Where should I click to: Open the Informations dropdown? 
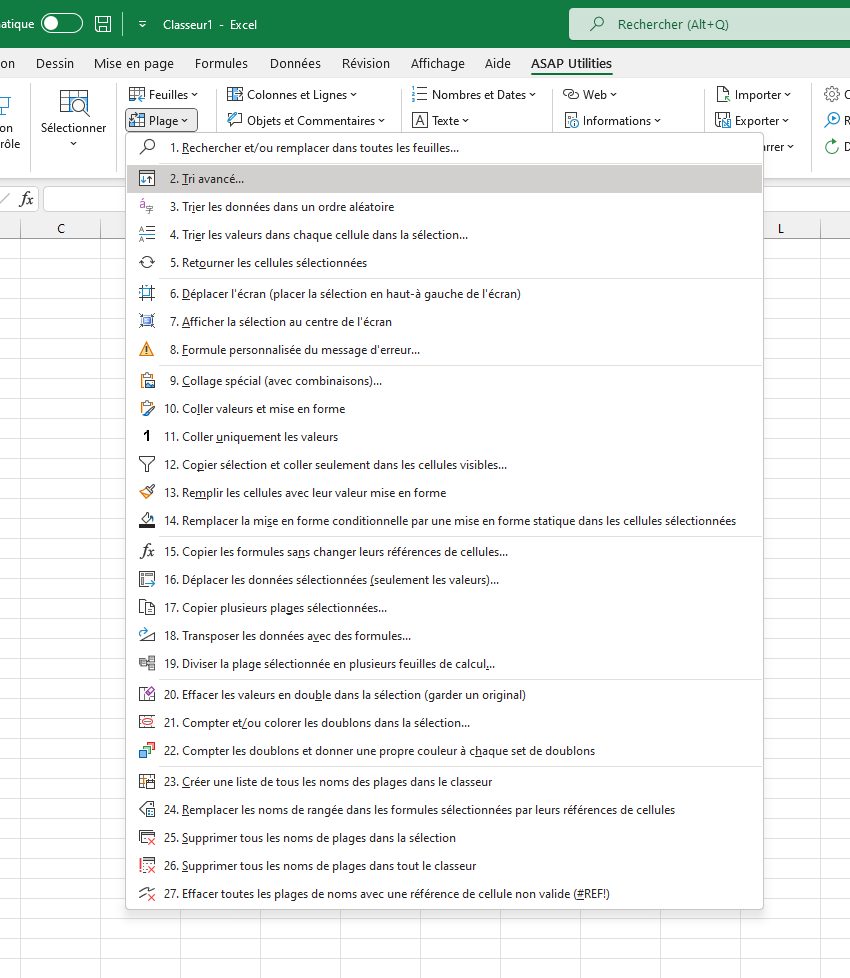(x=612, y=120)
